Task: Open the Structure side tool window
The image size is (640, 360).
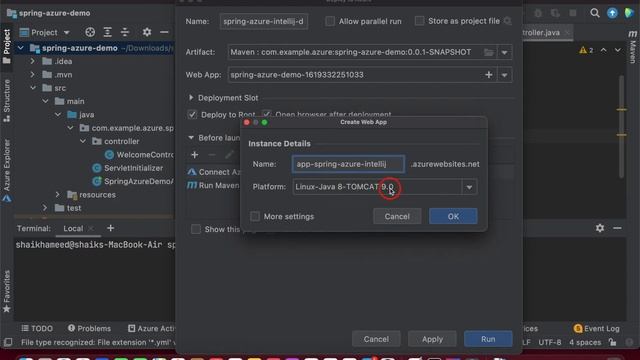Action: 7,100
